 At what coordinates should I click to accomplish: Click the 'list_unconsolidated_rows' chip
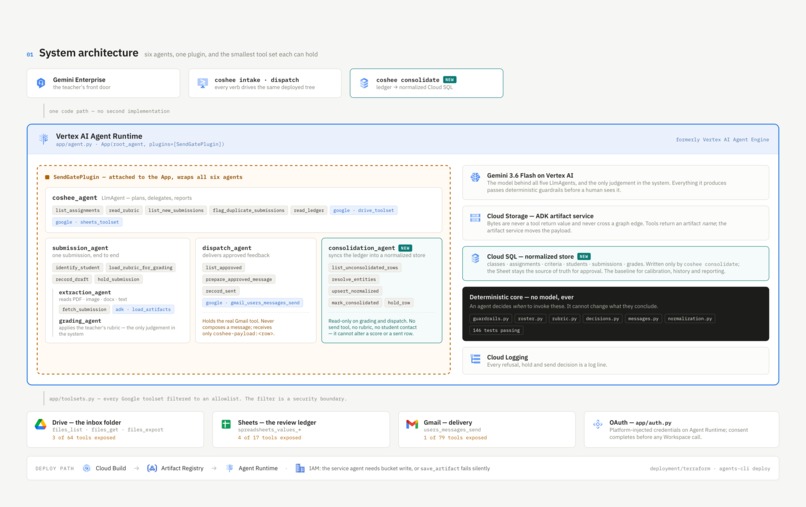pos(364,267)
